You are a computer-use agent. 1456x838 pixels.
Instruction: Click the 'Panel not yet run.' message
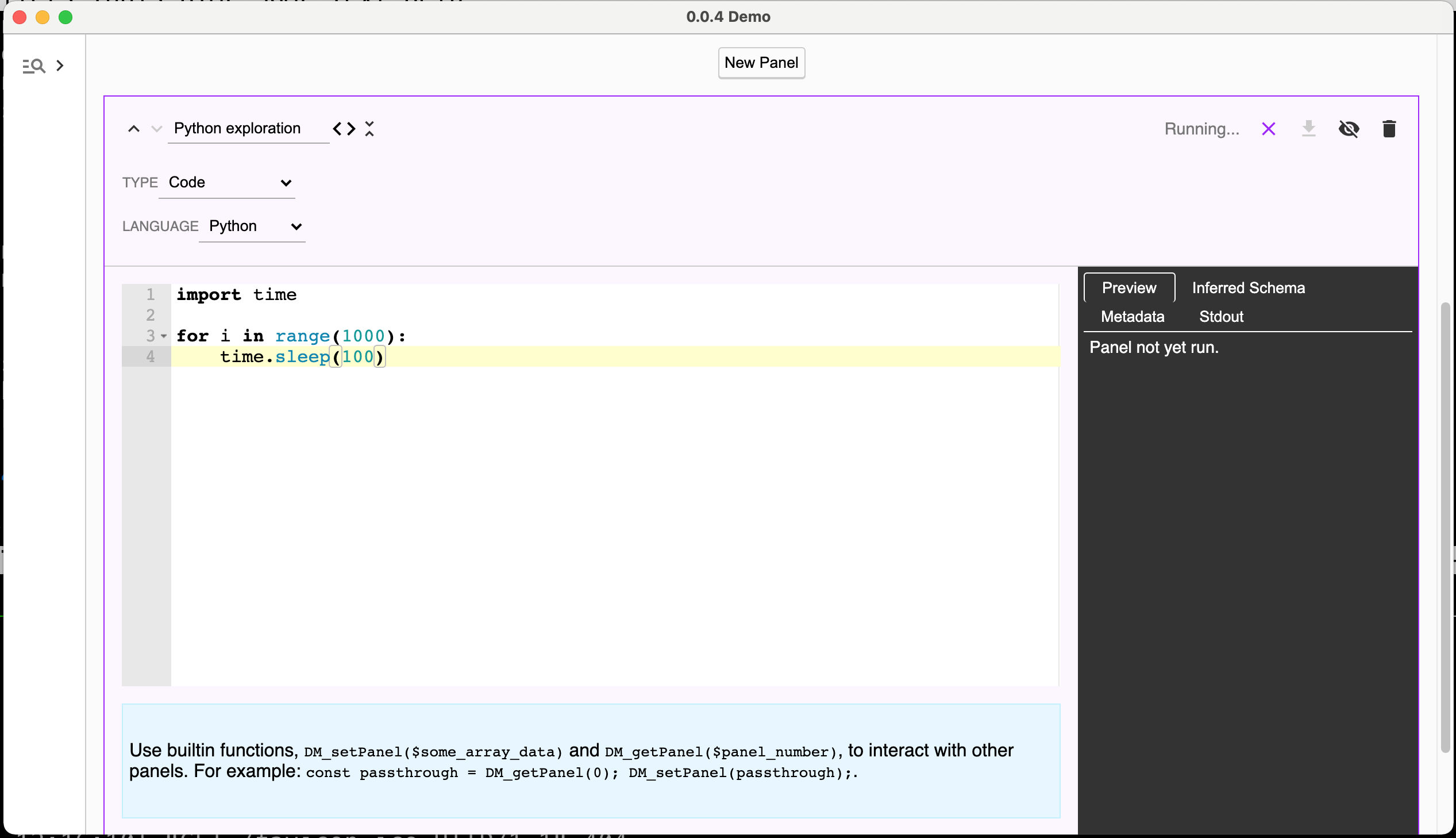[1154, 348]
